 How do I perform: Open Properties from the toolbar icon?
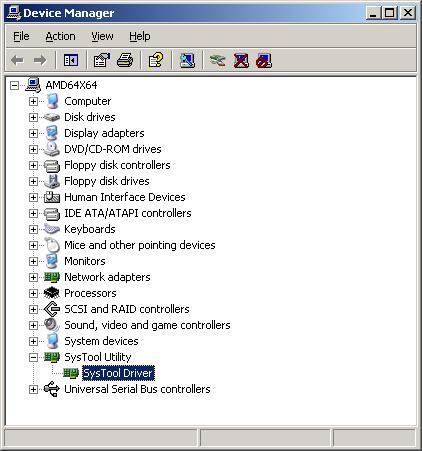point(102,60)
